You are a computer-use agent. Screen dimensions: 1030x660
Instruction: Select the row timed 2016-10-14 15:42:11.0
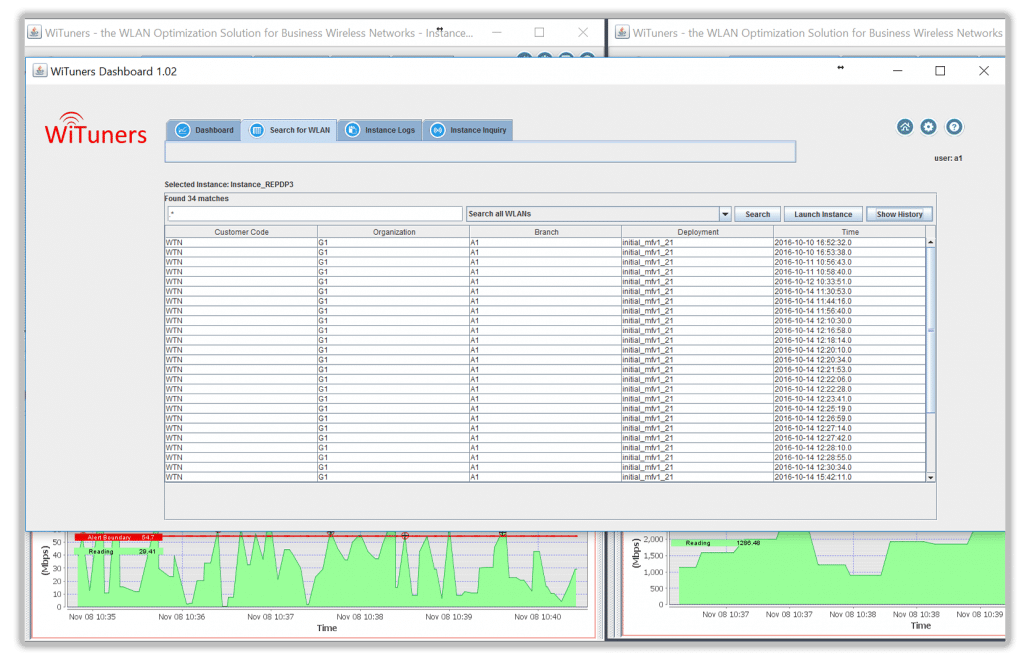click(545, 477)
